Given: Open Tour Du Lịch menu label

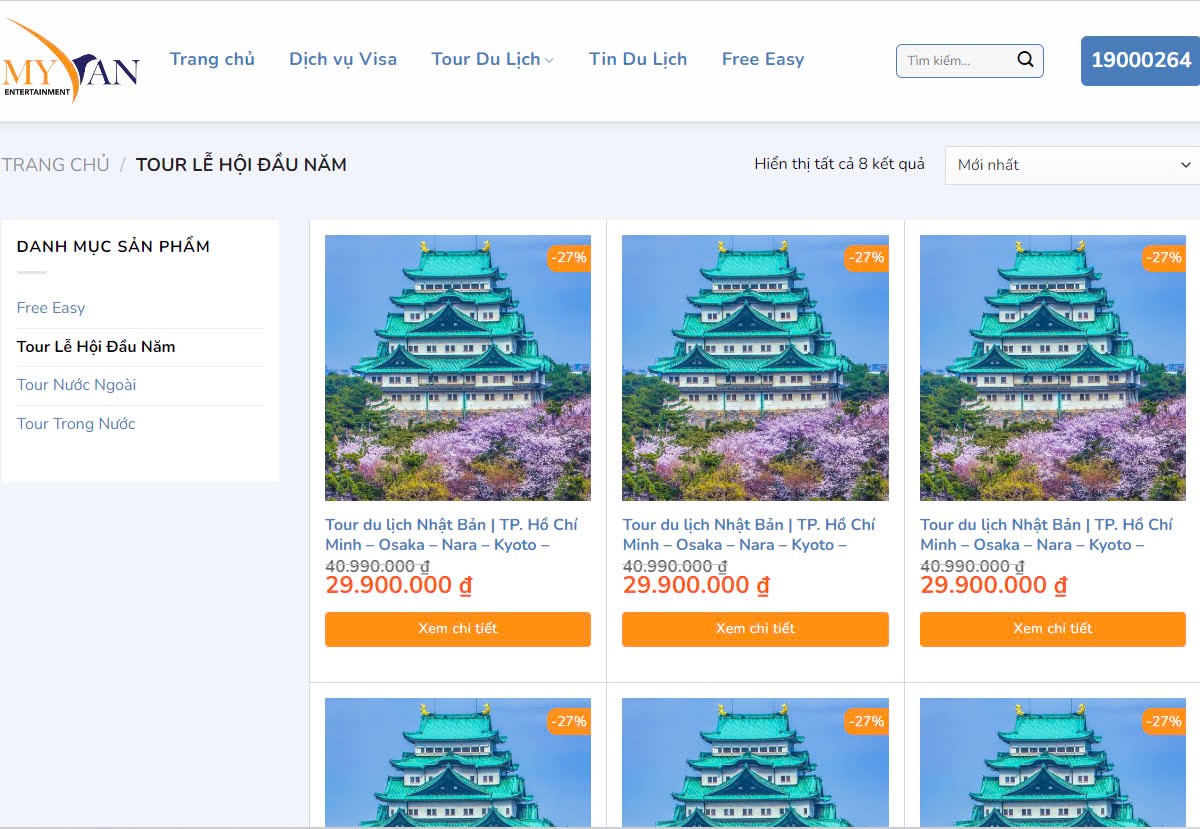Looking at the screenshot, I should (x=486, y=59).
